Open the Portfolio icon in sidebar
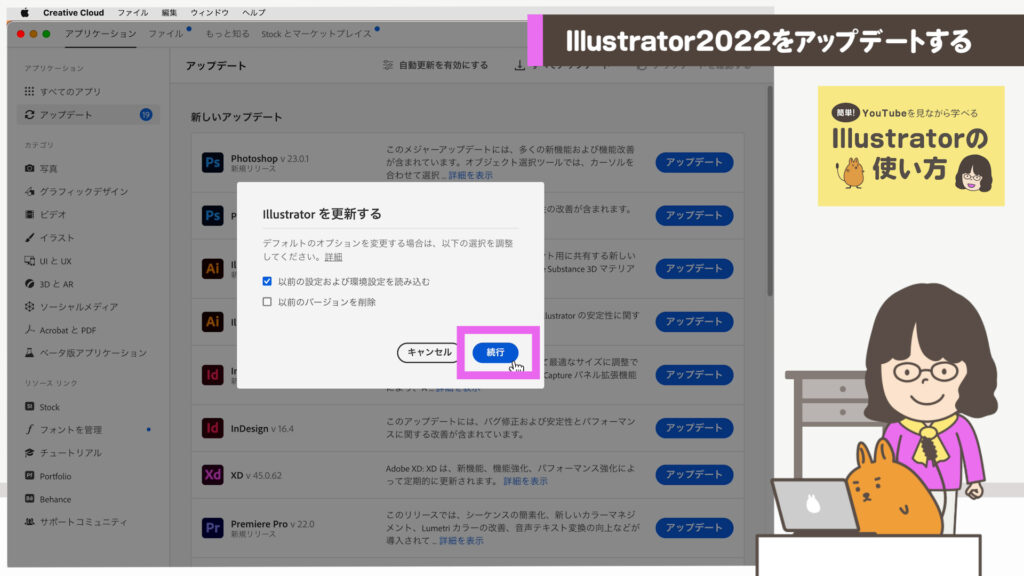 (x=29, y=475)
